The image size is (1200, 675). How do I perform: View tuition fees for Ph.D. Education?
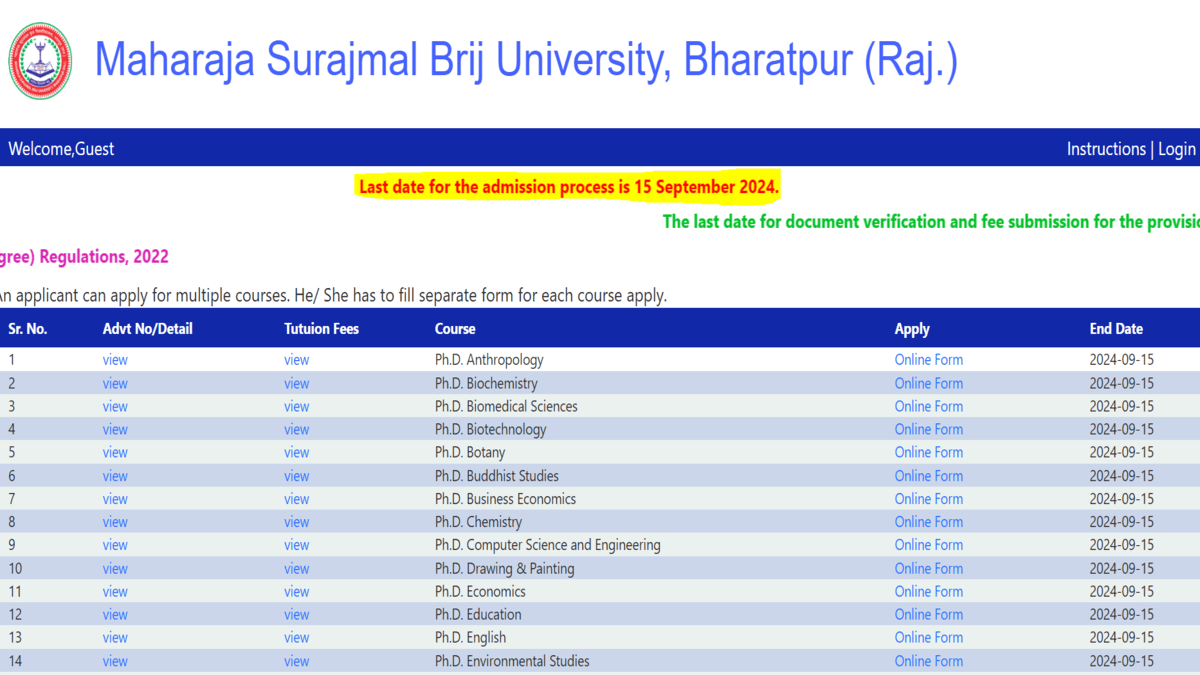pyautogui.click(x=297, y=615)
